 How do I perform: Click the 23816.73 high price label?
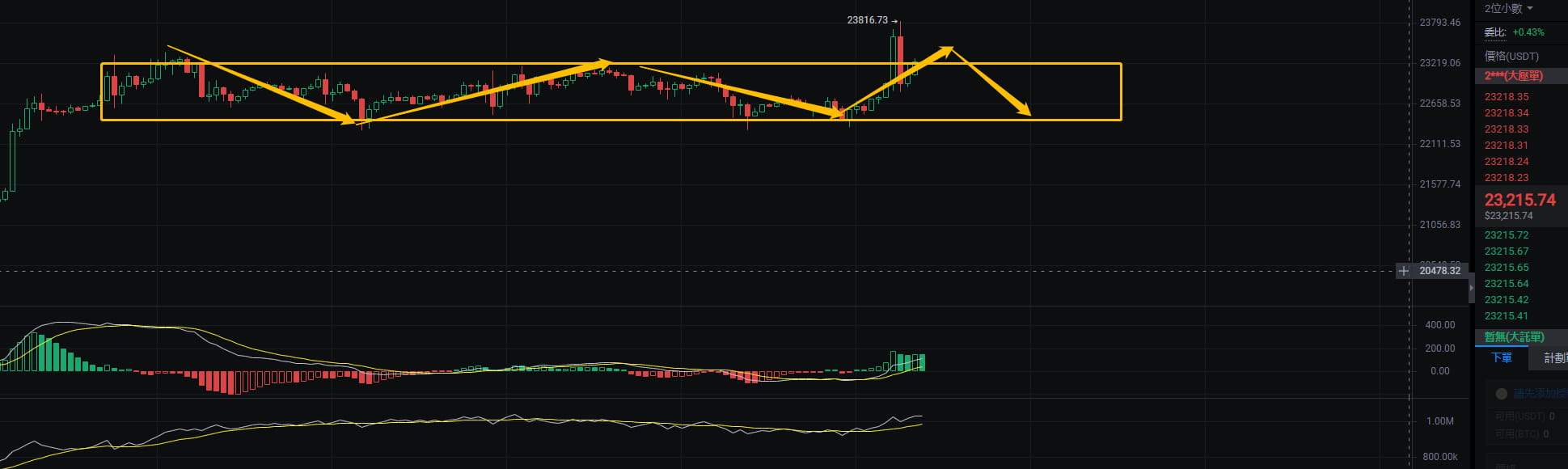point(867,20)
